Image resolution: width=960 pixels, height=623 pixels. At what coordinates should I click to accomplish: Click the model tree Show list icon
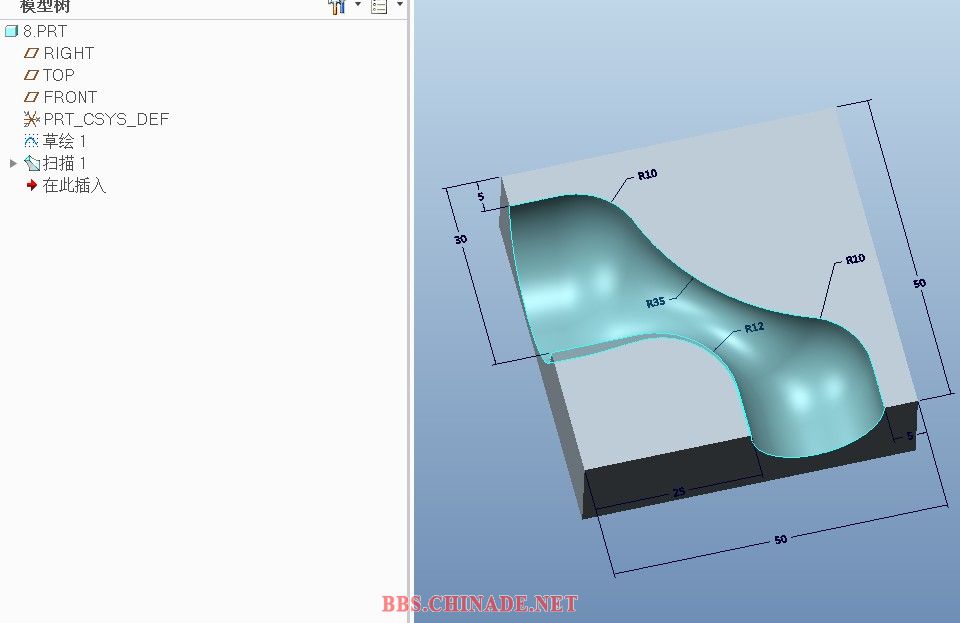click(x=380, y=6)
